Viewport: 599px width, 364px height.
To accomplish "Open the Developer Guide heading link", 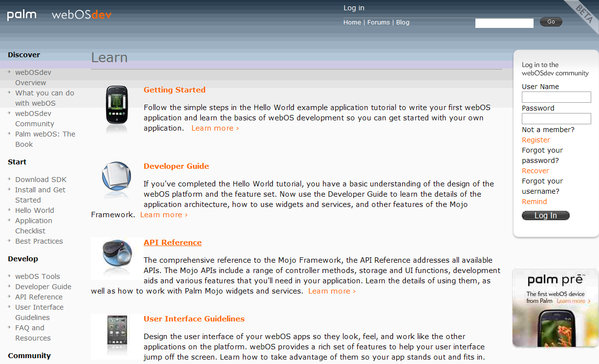I will click(176, 167).
